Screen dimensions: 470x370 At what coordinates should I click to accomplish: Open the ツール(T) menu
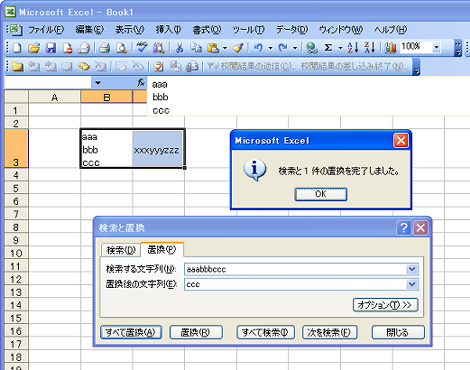coord(248,30)
